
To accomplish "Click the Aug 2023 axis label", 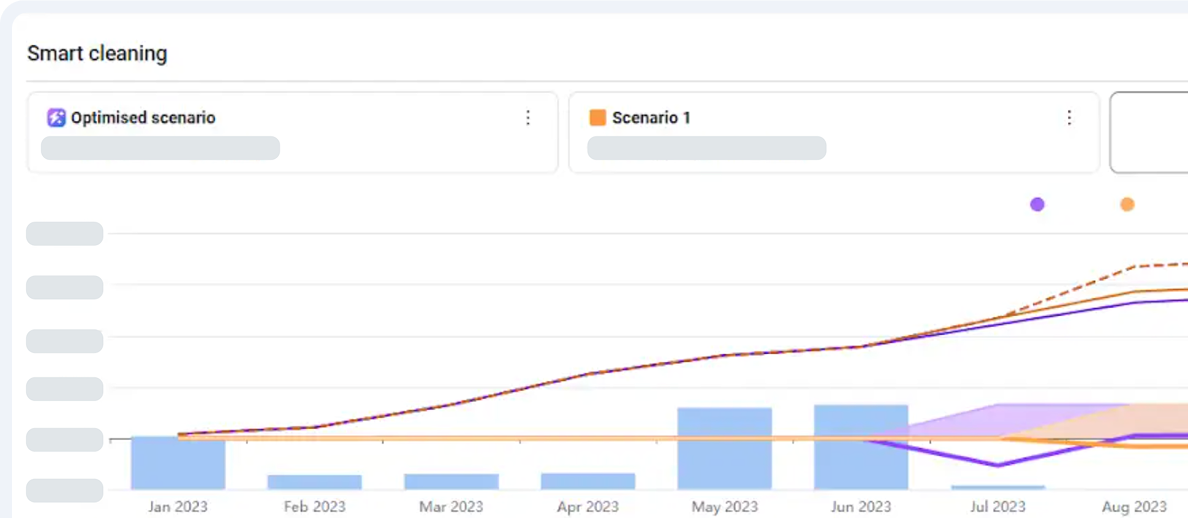I will pyautogui.click(x=1134, y=507).
